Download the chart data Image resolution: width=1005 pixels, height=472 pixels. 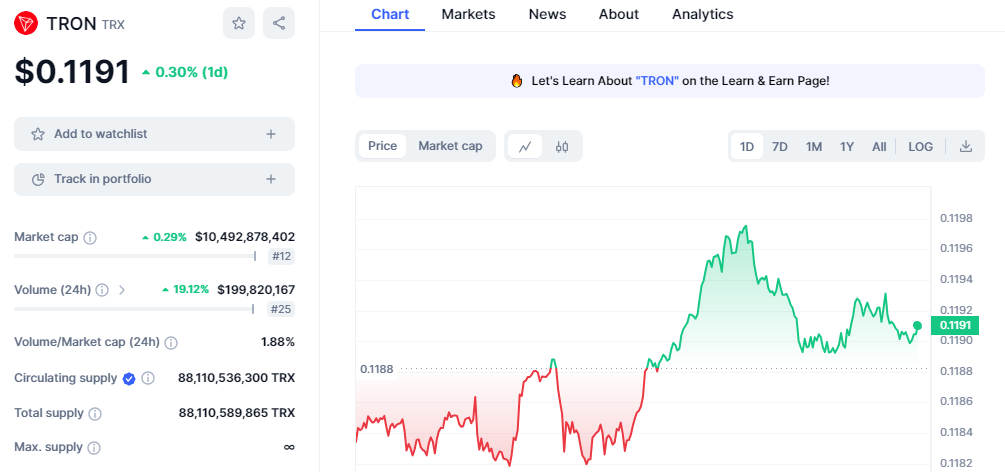click(966, 146)
